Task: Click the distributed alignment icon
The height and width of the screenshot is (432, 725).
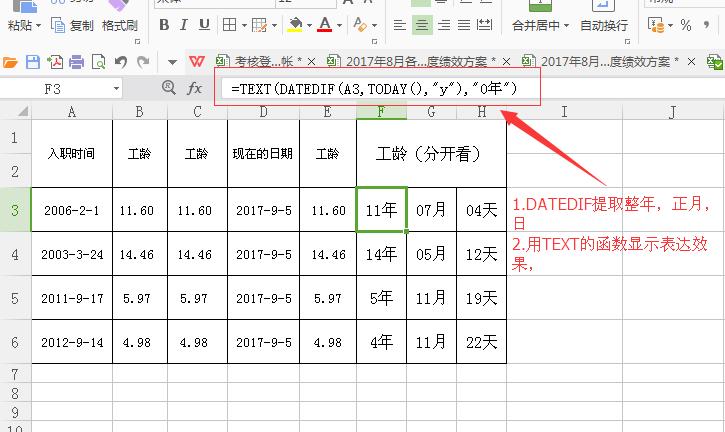Action: point(484,25)
